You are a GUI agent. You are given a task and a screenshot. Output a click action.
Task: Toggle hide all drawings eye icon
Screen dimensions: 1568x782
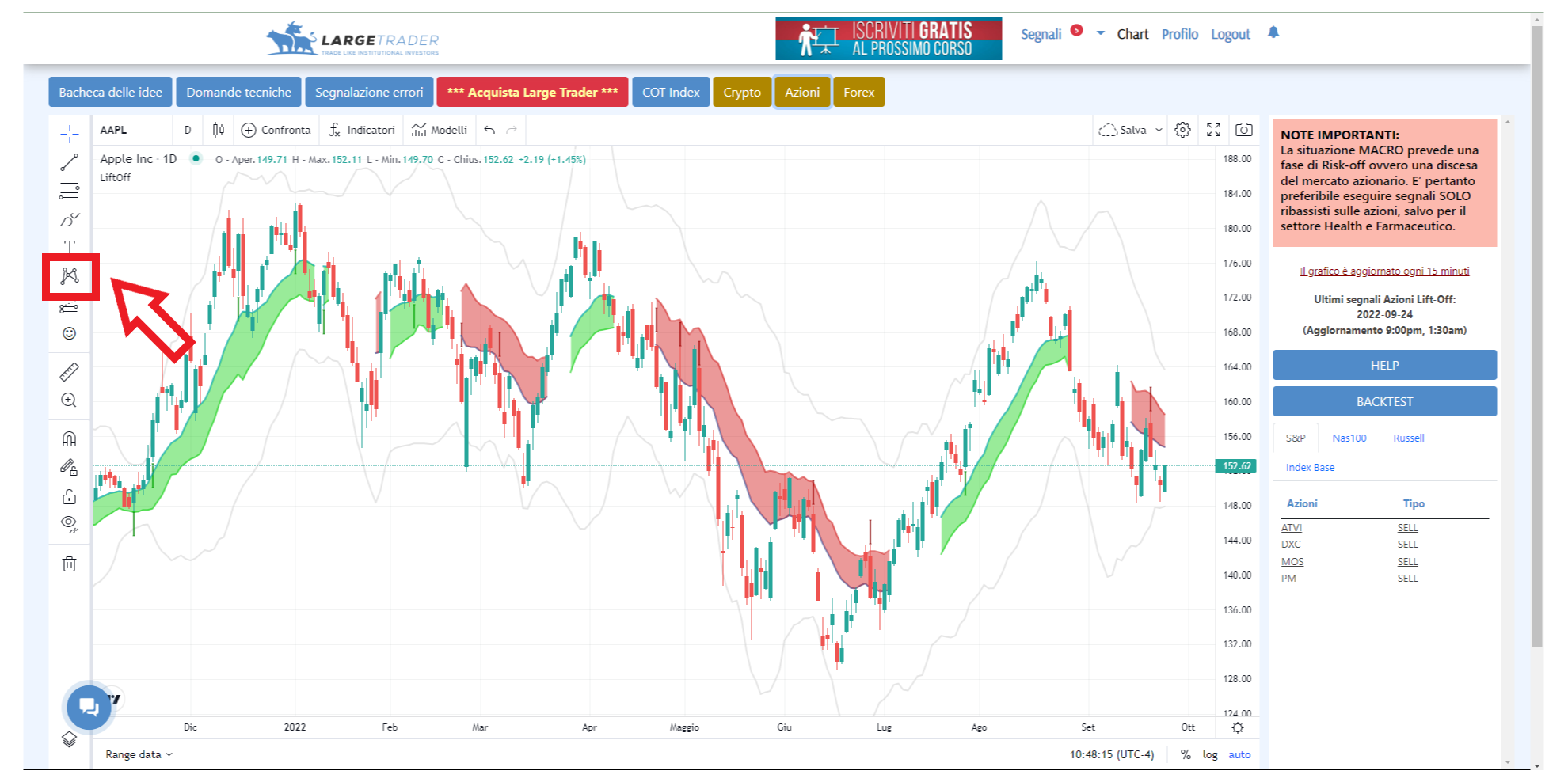click(x=70, y=525)
